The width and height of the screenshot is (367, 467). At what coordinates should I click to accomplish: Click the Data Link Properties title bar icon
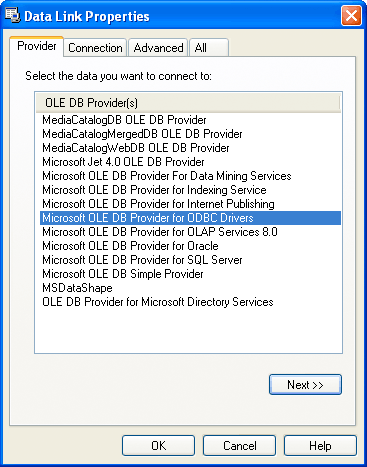point(12,16)
